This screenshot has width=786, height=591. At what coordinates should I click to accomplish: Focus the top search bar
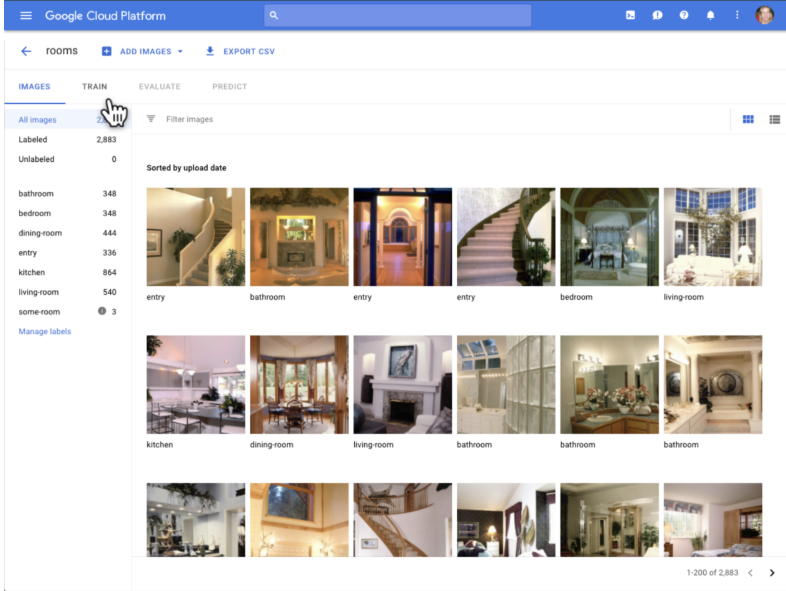tap(398, 16)
